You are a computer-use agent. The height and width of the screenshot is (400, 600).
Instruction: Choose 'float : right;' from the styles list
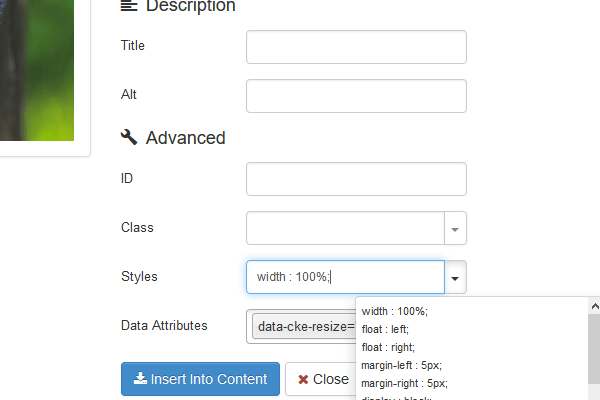[x=388, y=347]
